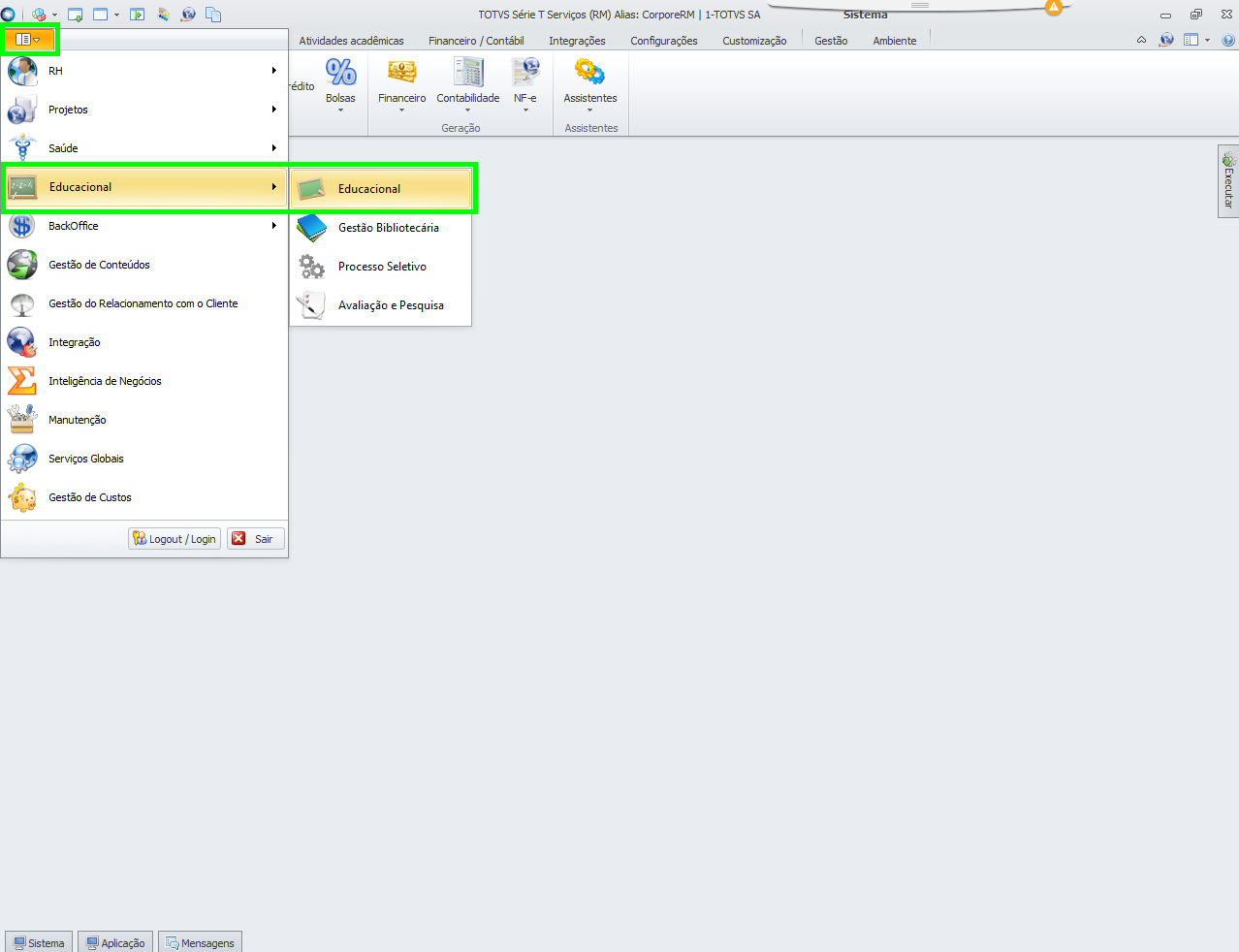Open the Bolsas percent dropdown
The width and height of the screenshot is (1239, 952).
pos(340,84)
